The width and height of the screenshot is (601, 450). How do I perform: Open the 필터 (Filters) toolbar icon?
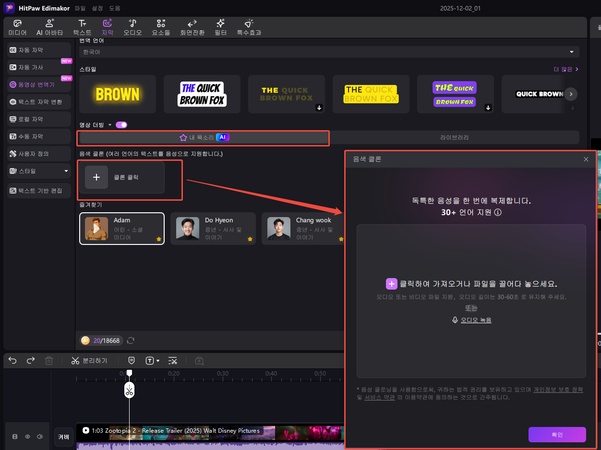coord(220,27)
